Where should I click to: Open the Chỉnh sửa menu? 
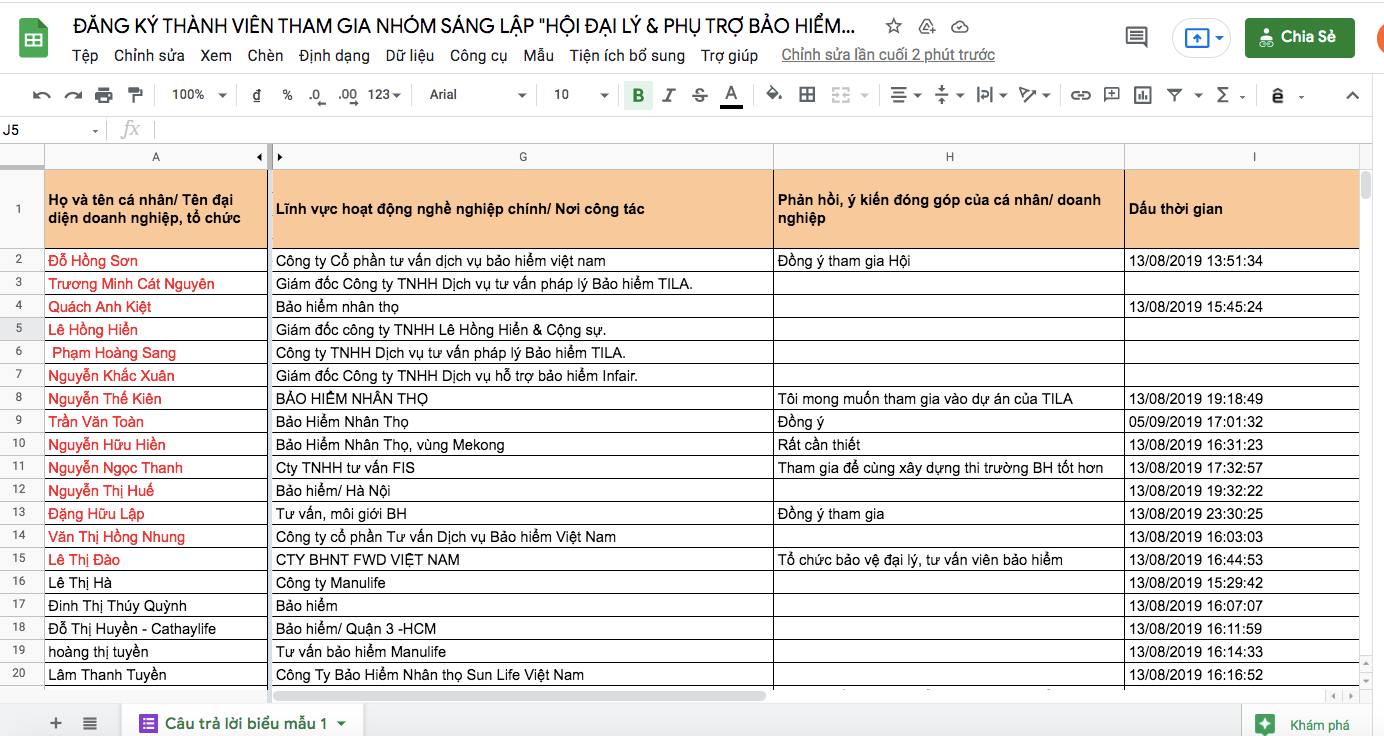(149, 55)
